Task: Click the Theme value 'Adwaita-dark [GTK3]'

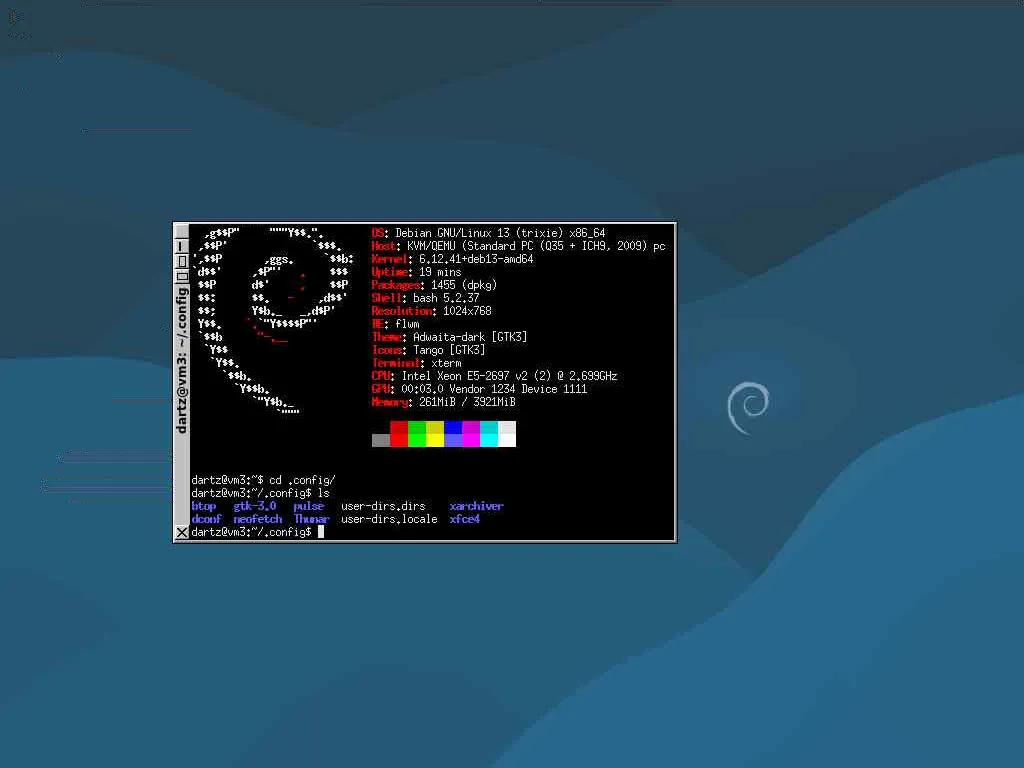Action: pos(470,337)
